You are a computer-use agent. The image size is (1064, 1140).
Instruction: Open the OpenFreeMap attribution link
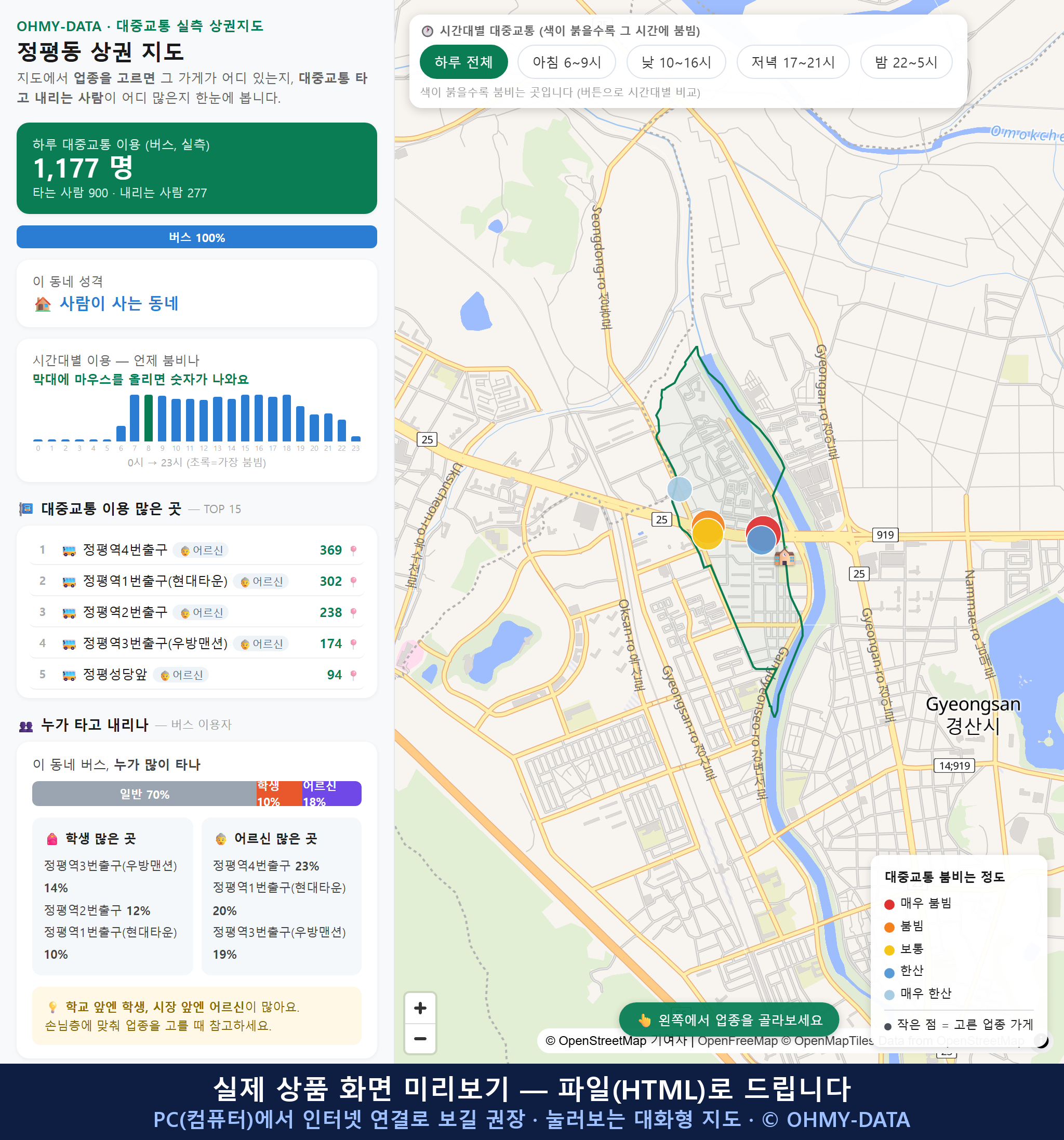(738, 1041)
